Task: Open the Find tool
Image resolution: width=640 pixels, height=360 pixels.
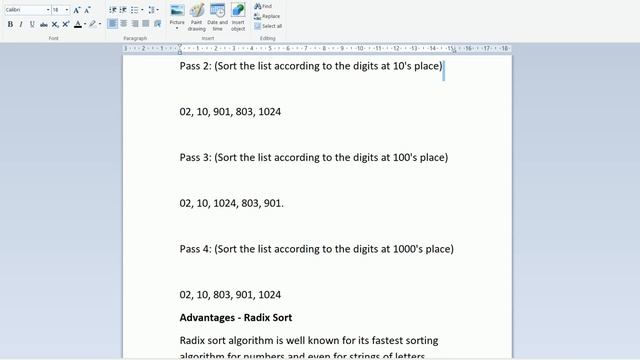Action: tap(263, 7)
